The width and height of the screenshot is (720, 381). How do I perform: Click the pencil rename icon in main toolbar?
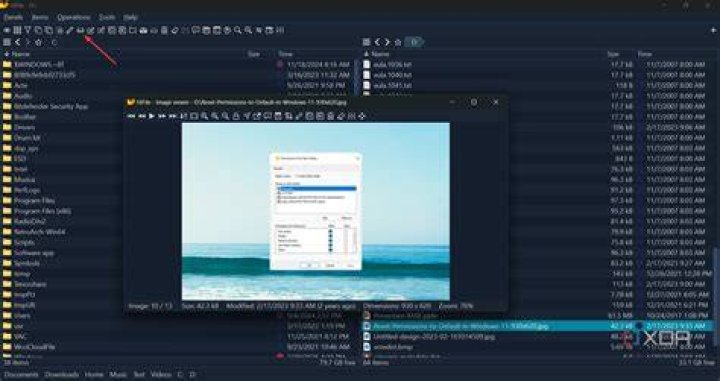(x=70, y=30)
